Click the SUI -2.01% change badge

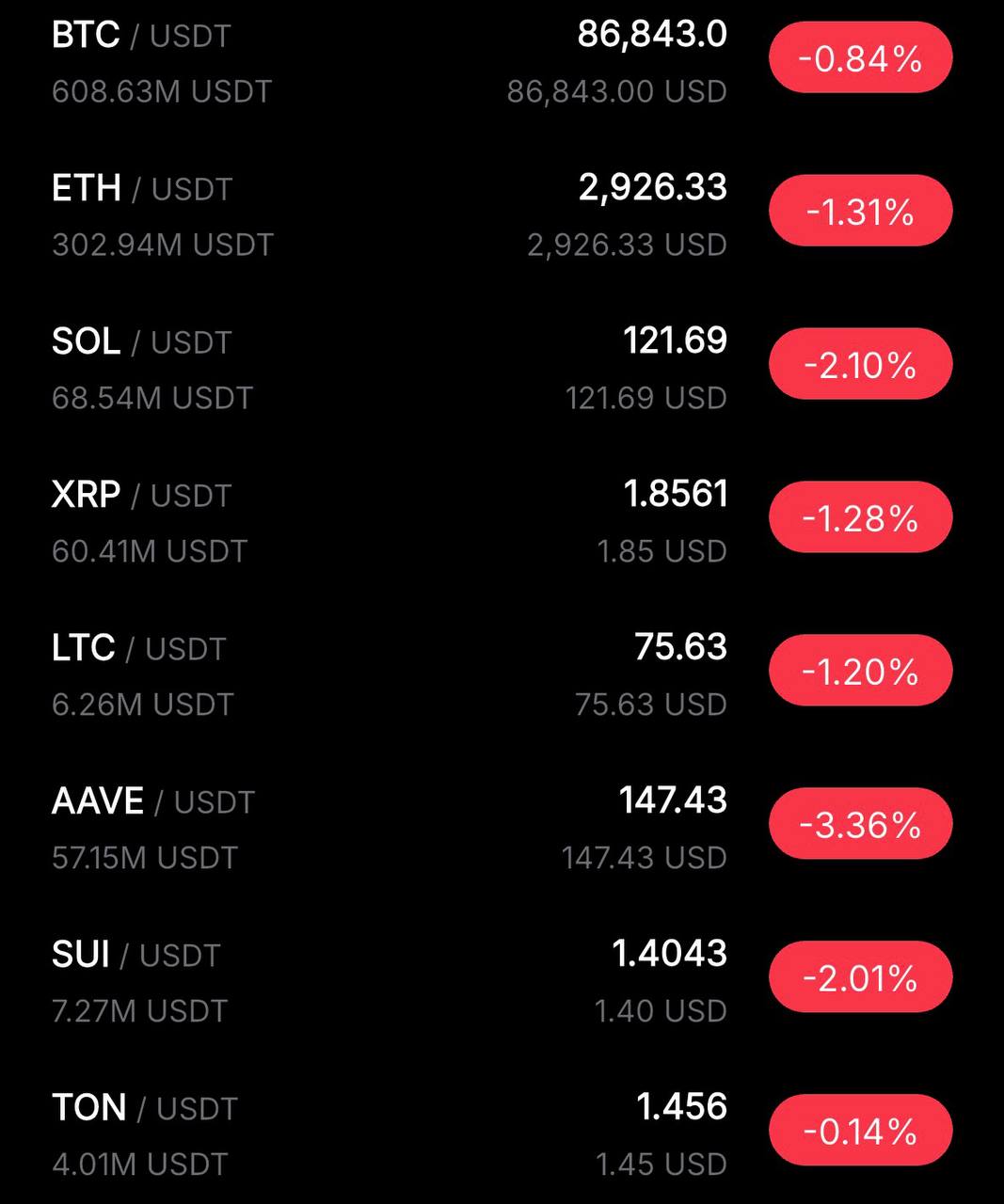[x=860, y=978]
